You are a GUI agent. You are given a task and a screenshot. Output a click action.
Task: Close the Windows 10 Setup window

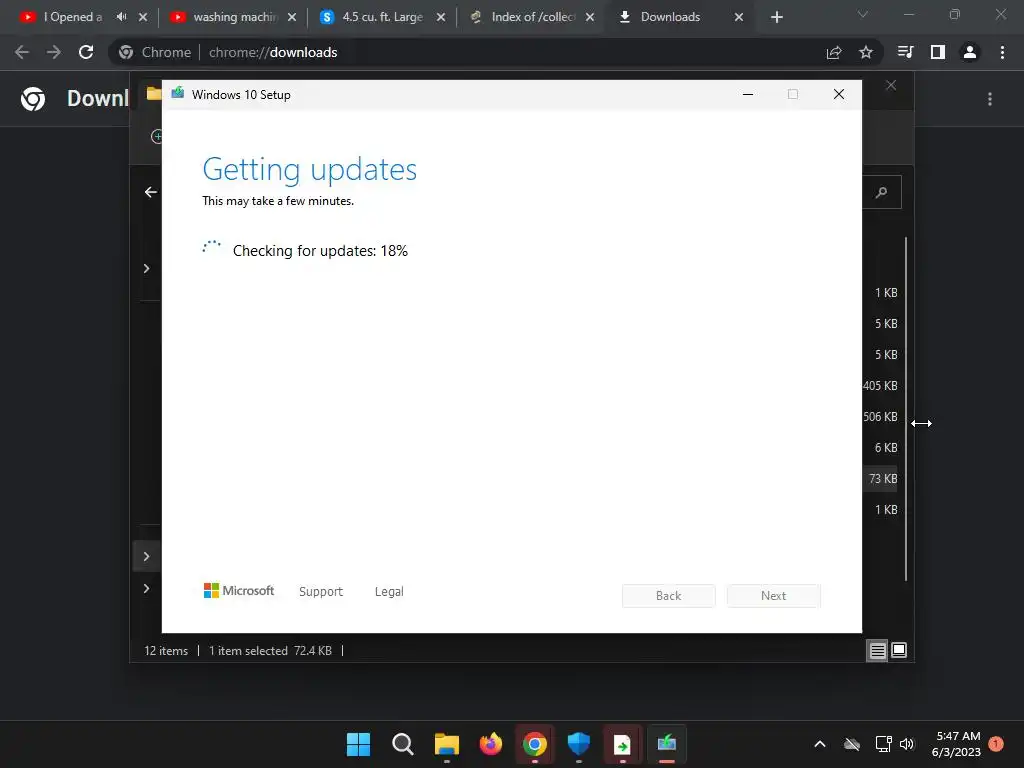(839, 95)
